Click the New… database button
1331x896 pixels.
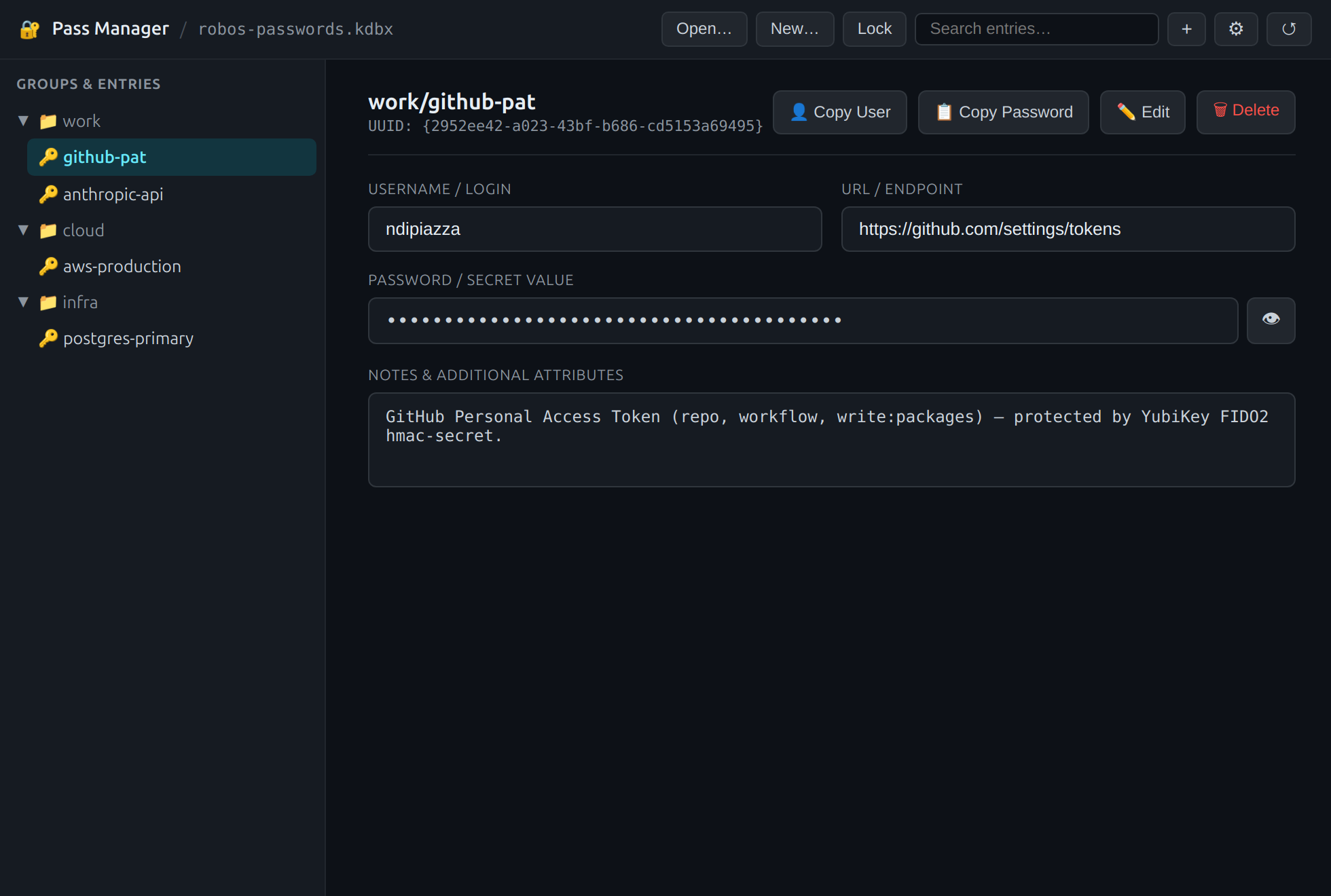(795, 29)
